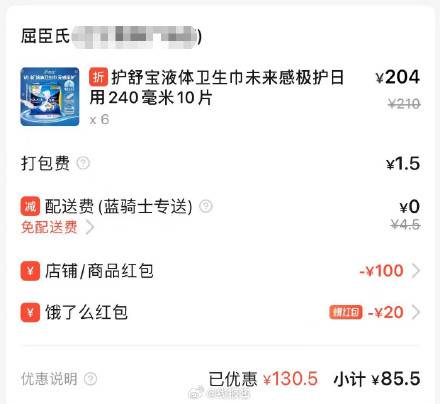Open the 屈臣氏 store name header

click(111, 36)
